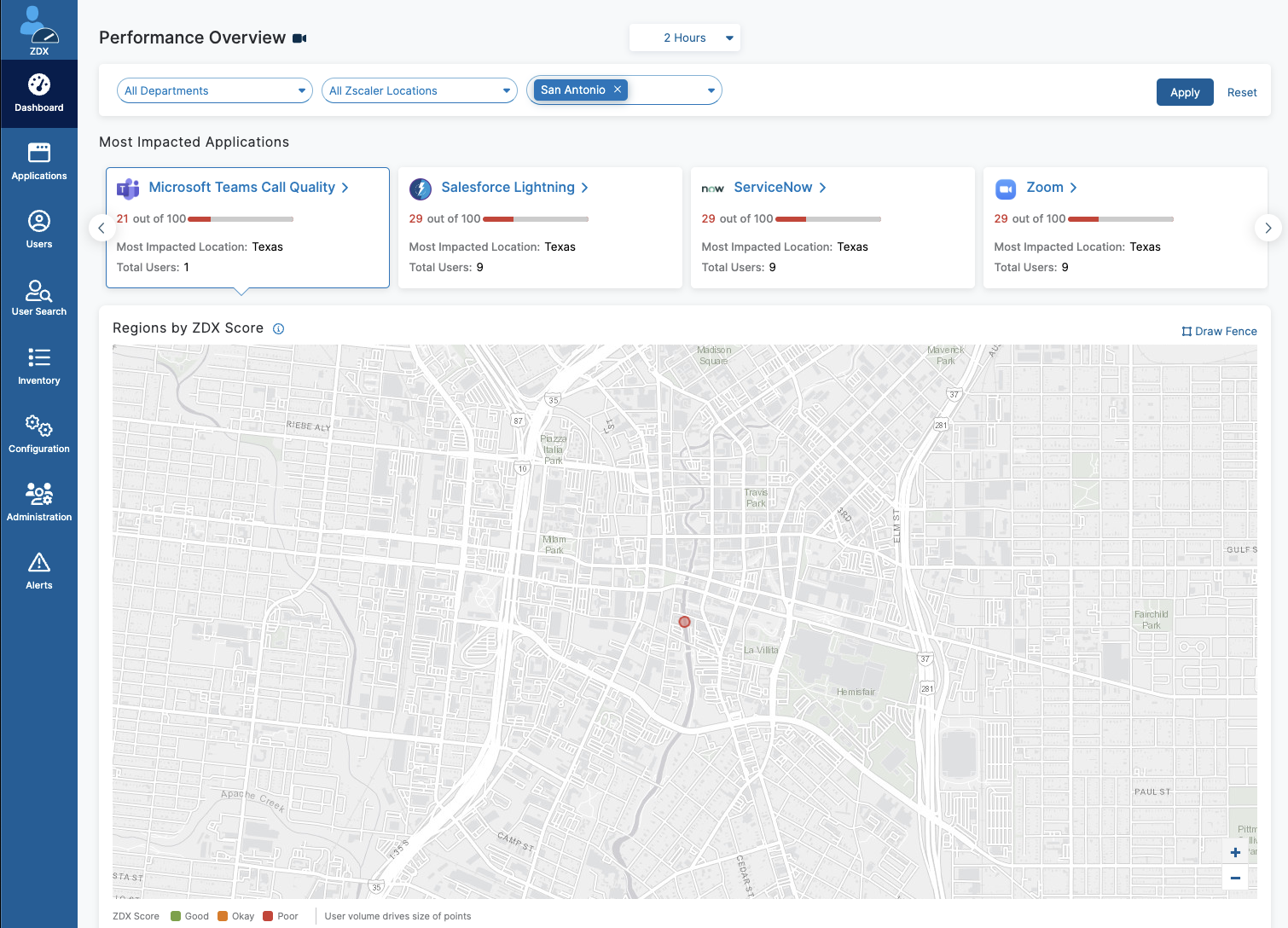Click the ServiceNow logo icon
This screenshot has height=928, width=1288.
pos(713,188)
